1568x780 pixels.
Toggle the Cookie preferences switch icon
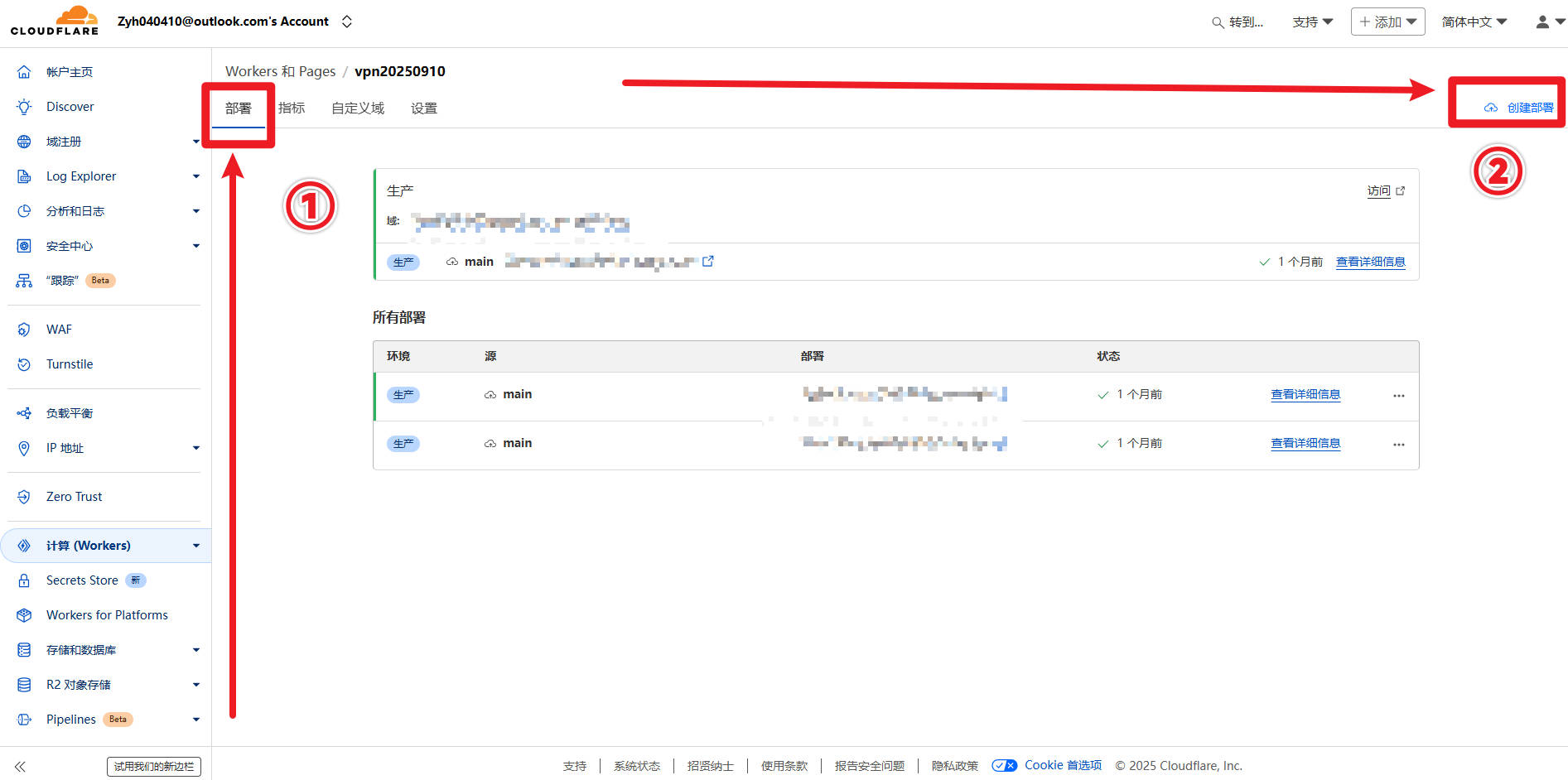(x=1004, y=766)
